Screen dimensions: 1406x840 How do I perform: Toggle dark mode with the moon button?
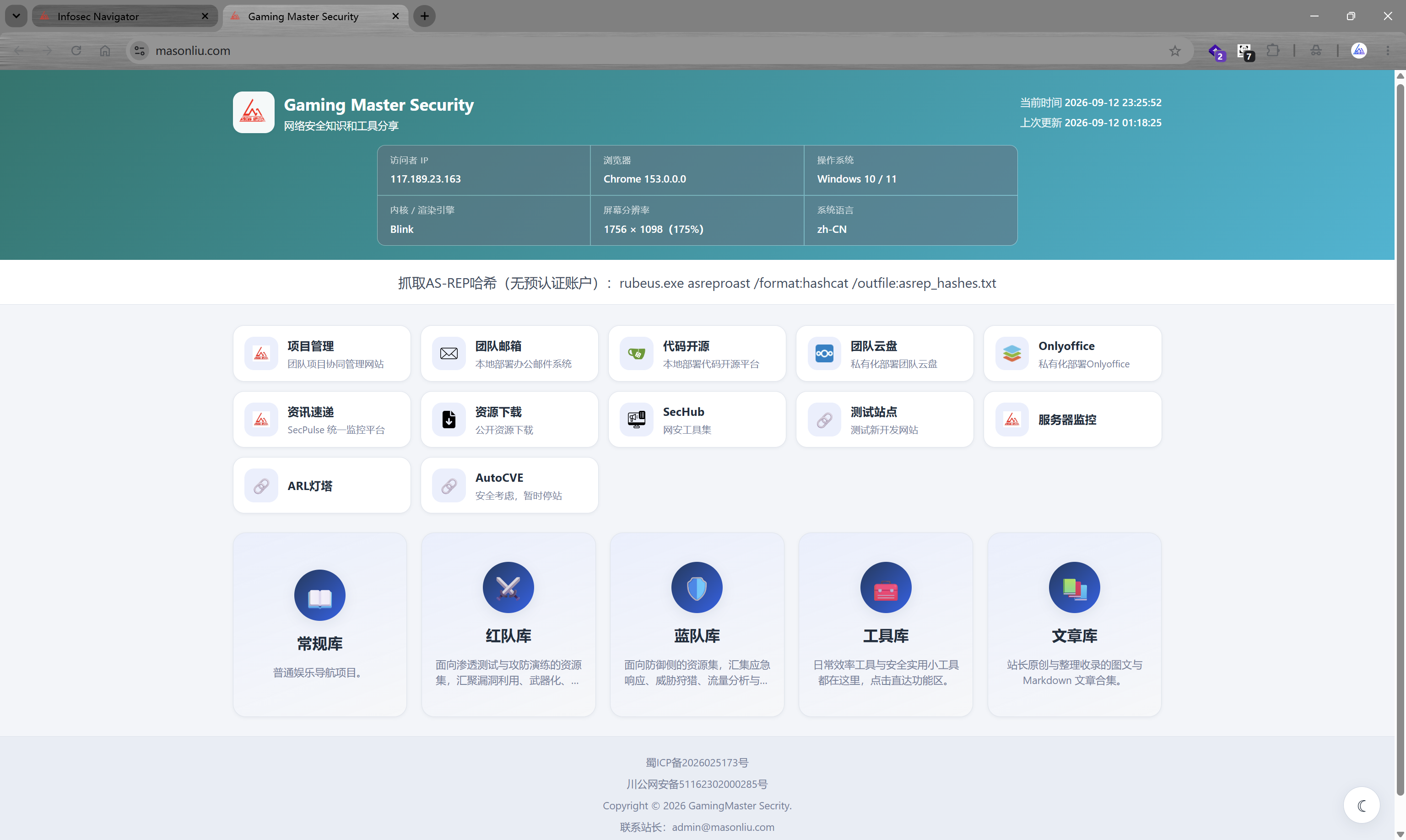pyautogui.click(x=1362, y=805)
